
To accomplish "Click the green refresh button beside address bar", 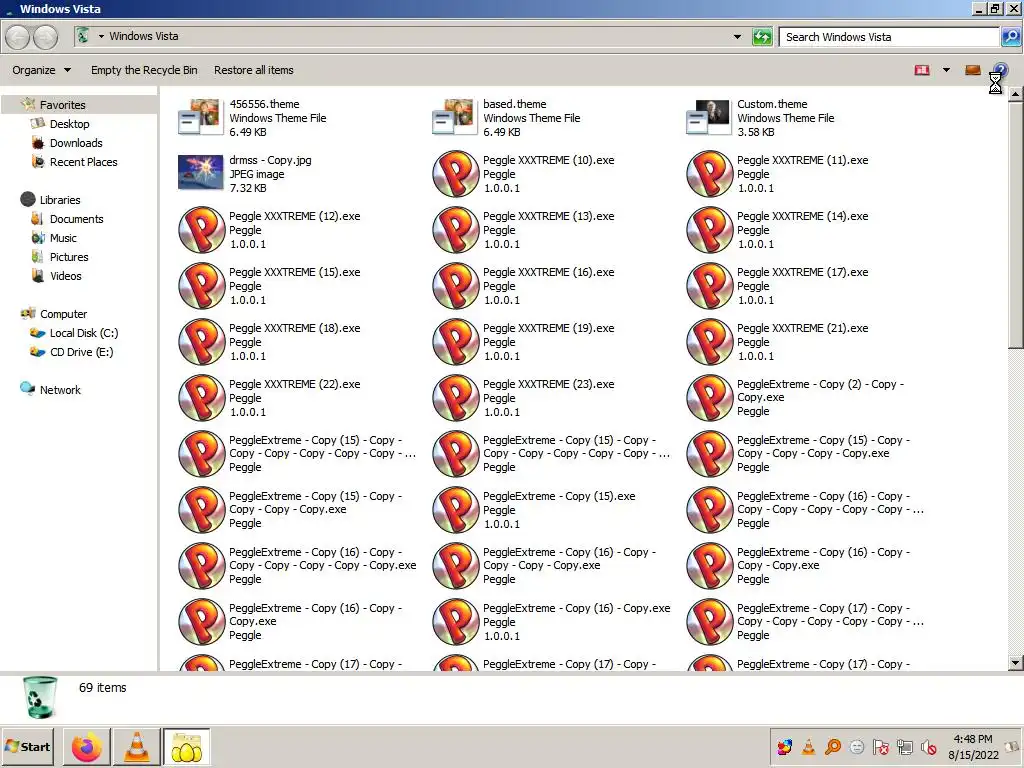I will pyautogui.click(x=762, y=37).
